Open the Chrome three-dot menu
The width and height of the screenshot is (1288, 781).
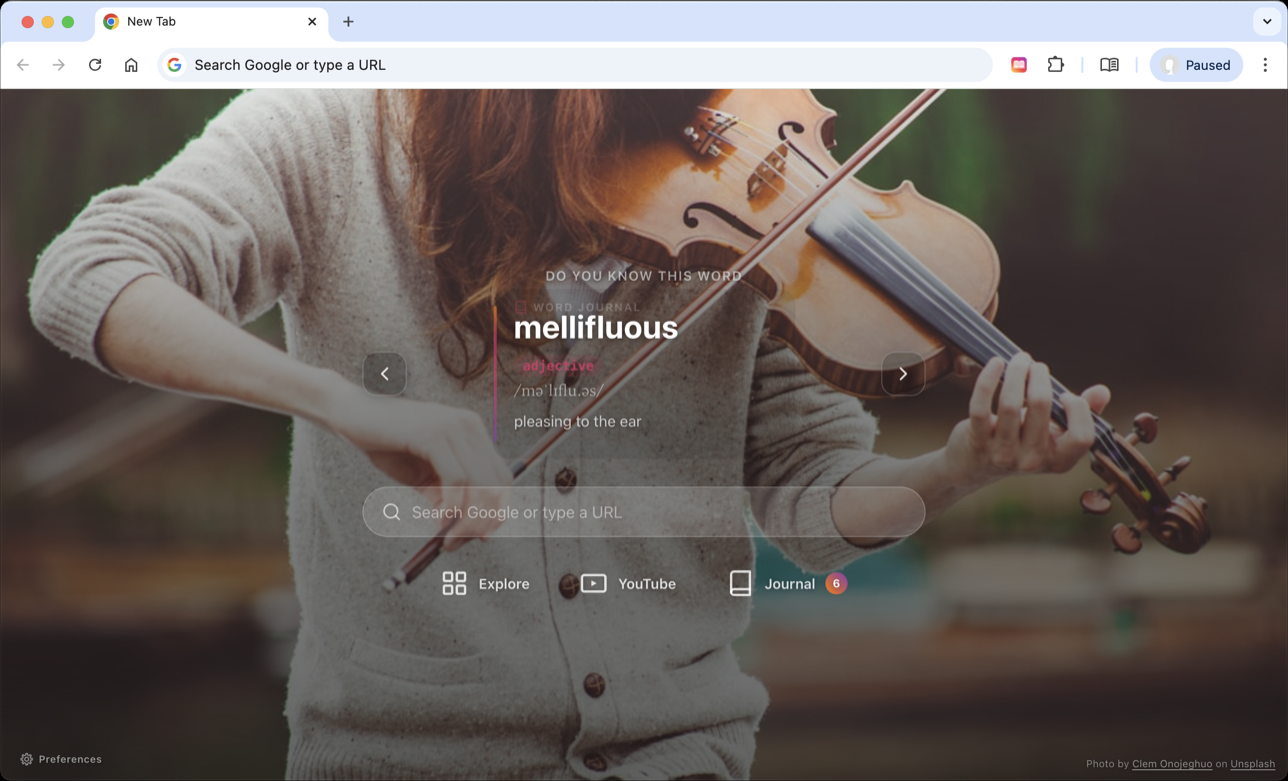click(x=1265, y=64)
